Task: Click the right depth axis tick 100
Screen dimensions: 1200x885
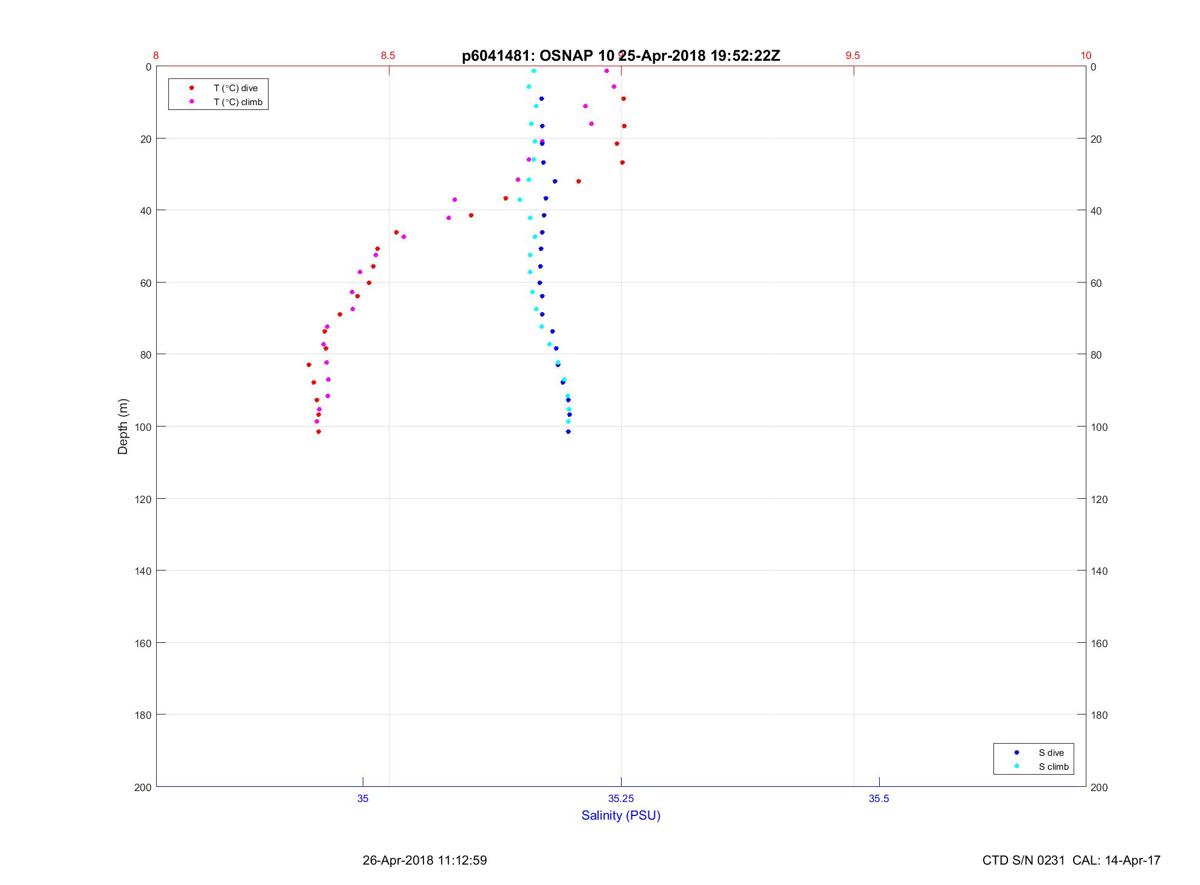Action: click(x=1100, y=427)
